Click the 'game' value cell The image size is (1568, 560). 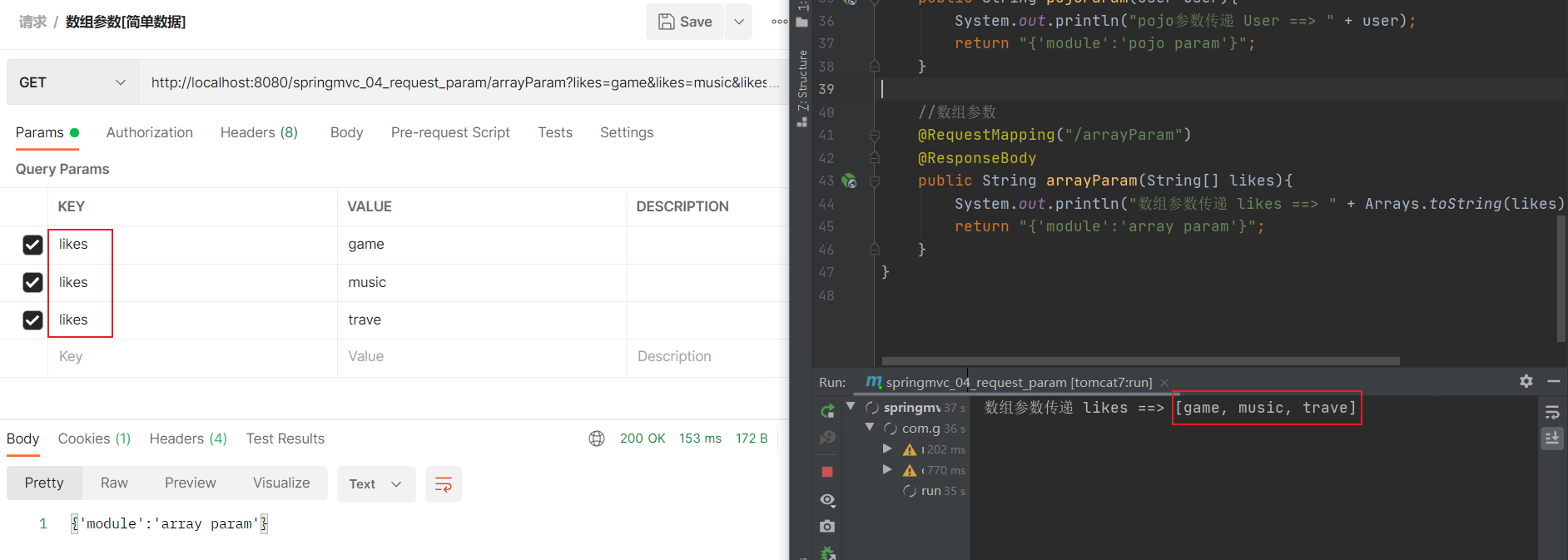pos(482,245)
